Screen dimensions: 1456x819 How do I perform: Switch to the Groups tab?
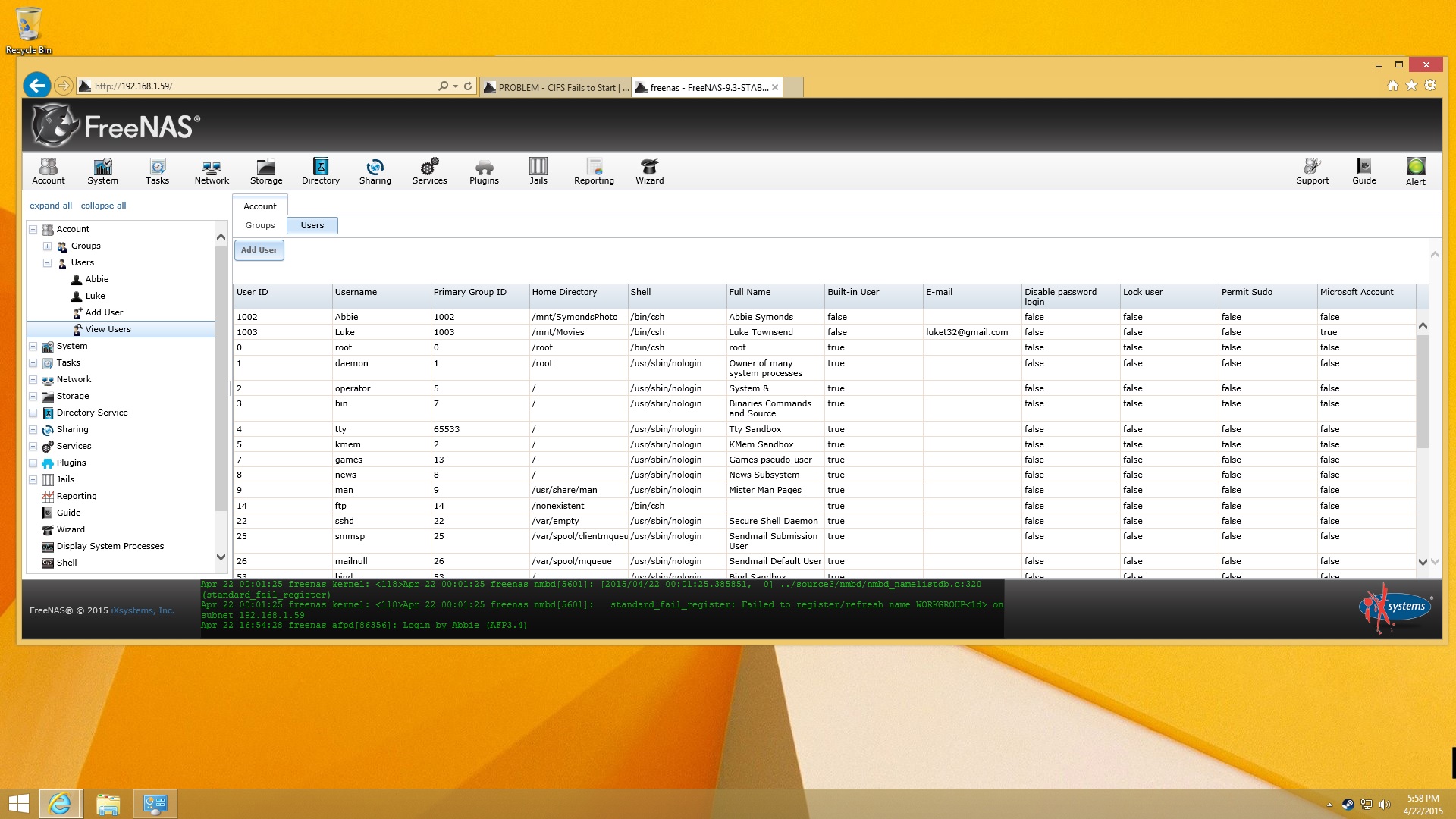[259, 225]
